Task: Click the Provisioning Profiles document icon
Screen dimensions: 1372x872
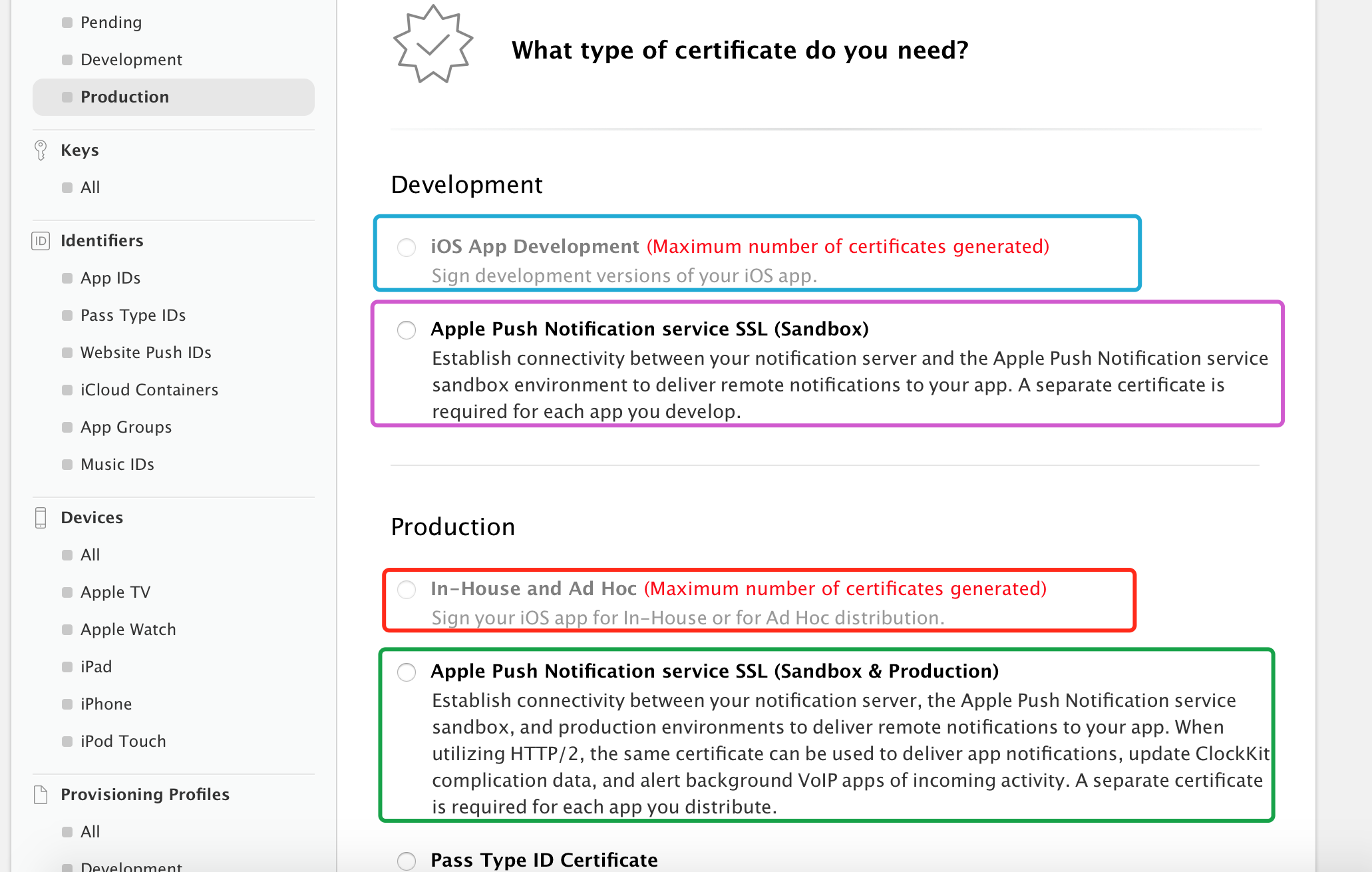Action: coord(41,795)
